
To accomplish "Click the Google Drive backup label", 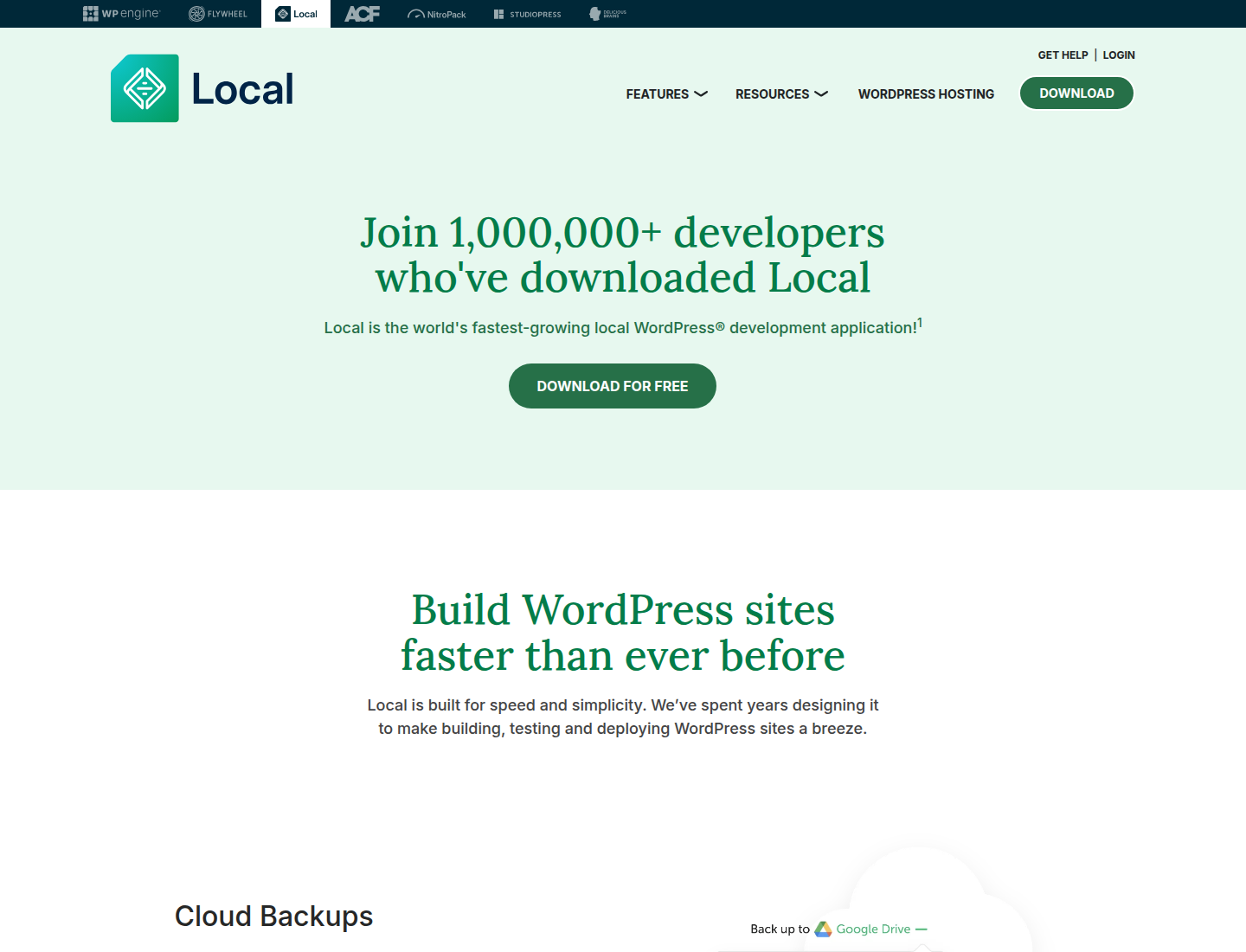I will (873, 929).
